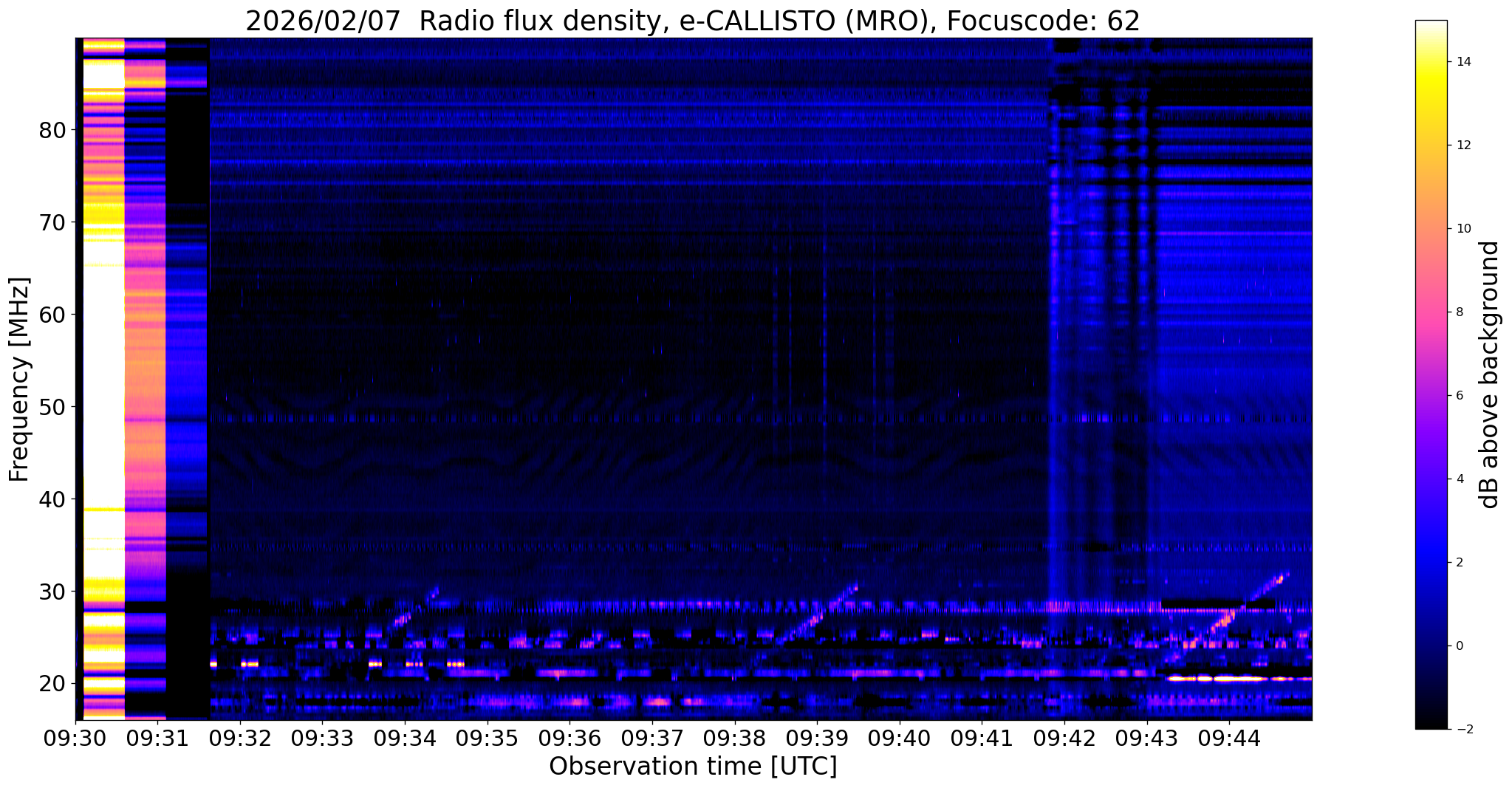Click the 80 MHz frequency tick label
1512x788 pixels.
(52, 130)
